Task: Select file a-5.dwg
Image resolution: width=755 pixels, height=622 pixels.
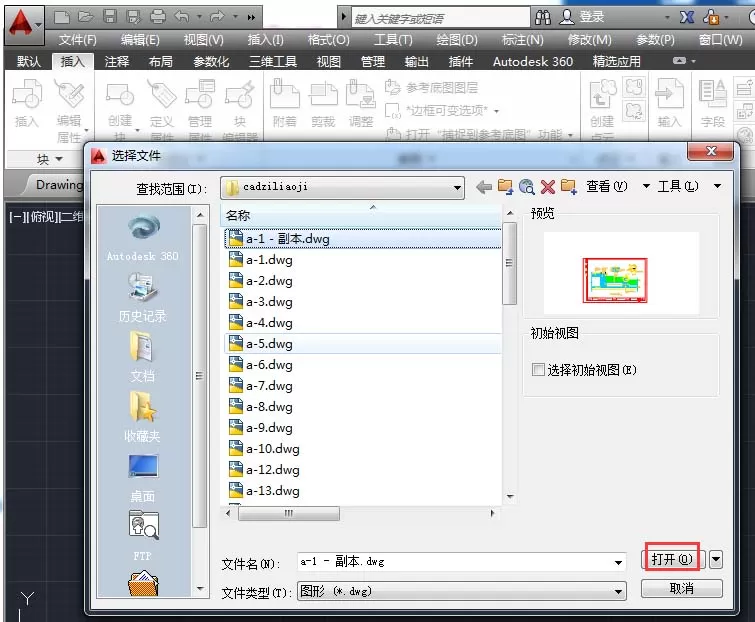Action: (363, 344)
